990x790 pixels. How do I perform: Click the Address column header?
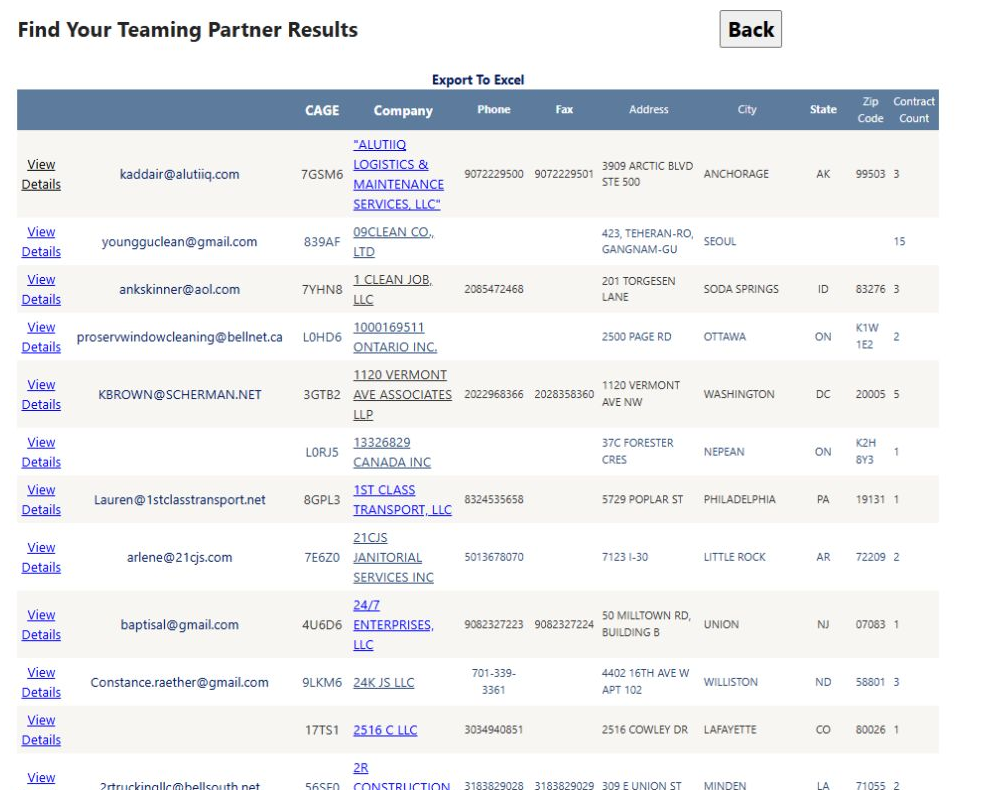click(648, 109)
